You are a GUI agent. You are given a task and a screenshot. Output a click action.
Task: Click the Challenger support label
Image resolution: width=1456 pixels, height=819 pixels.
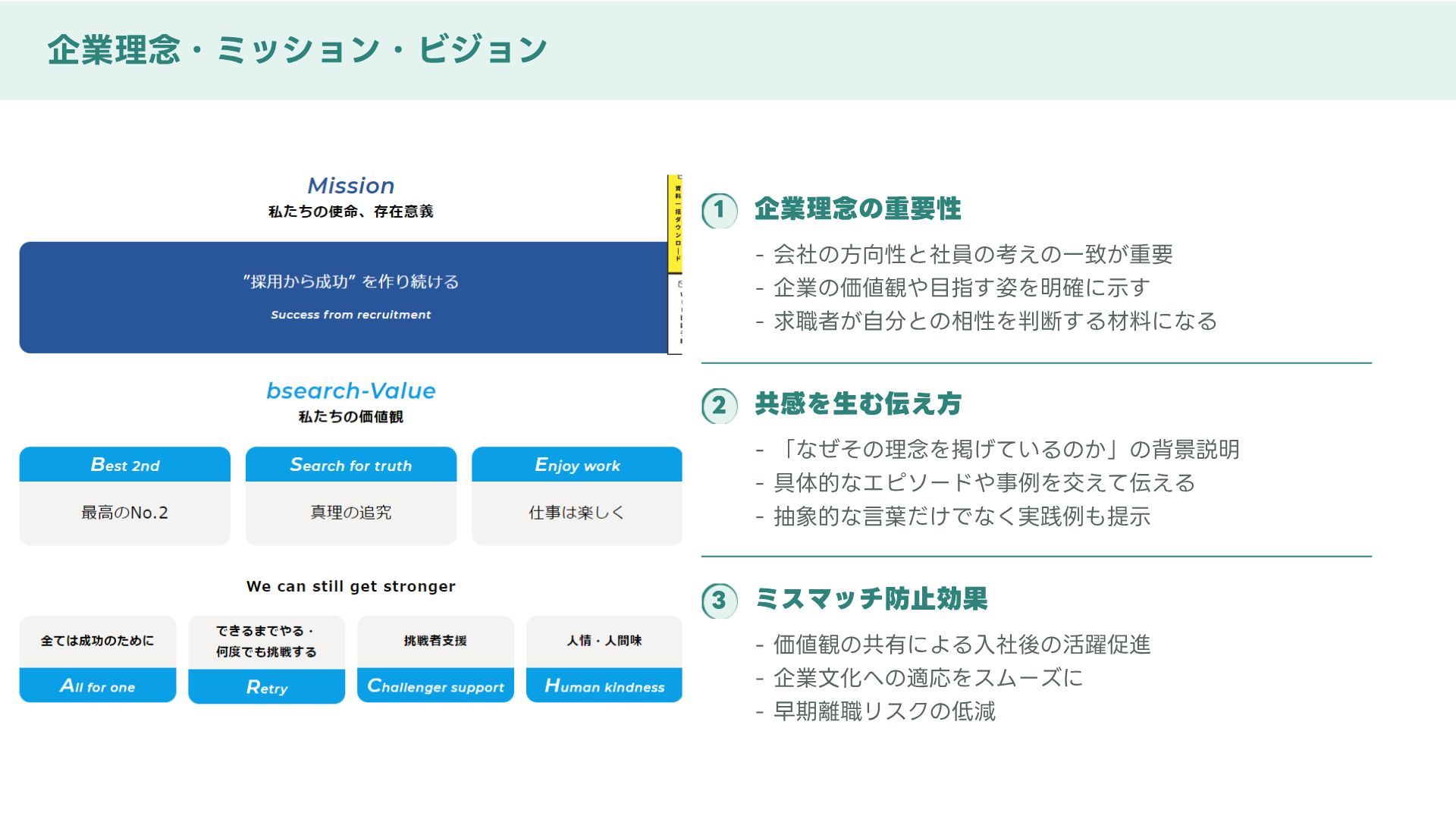(x=435, y=686)
